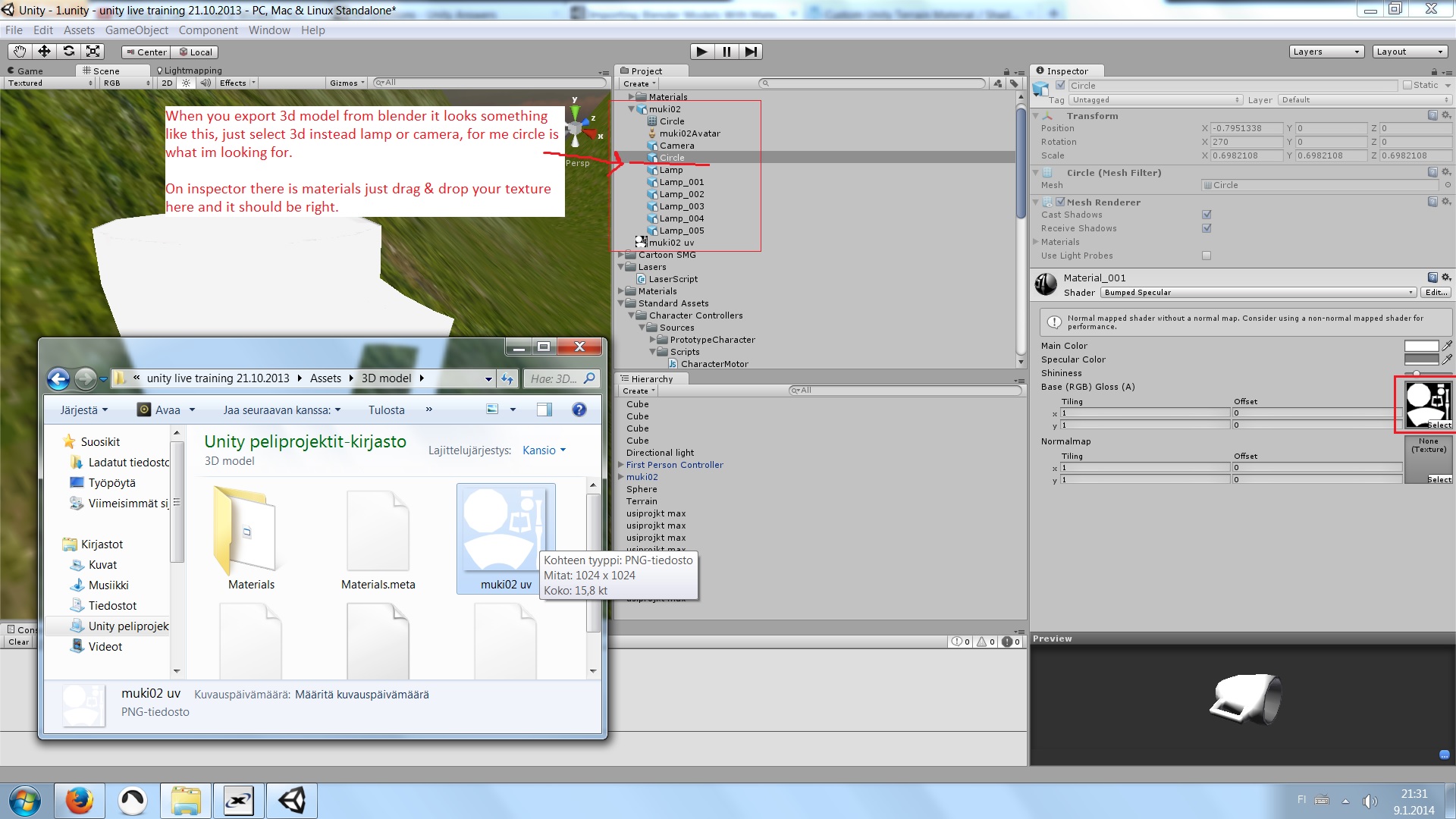The image size is (1456, 819).
Task: Open File Explorer from taskbar
Action: pos(185,801)
